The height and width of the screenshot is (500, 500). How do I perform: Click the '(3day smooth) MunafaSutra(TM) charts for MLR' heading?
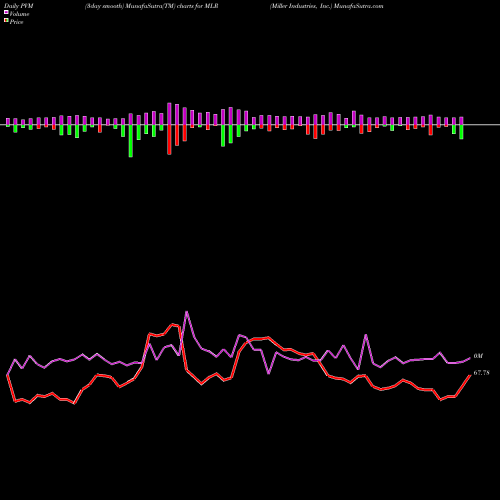click(152, 6)
